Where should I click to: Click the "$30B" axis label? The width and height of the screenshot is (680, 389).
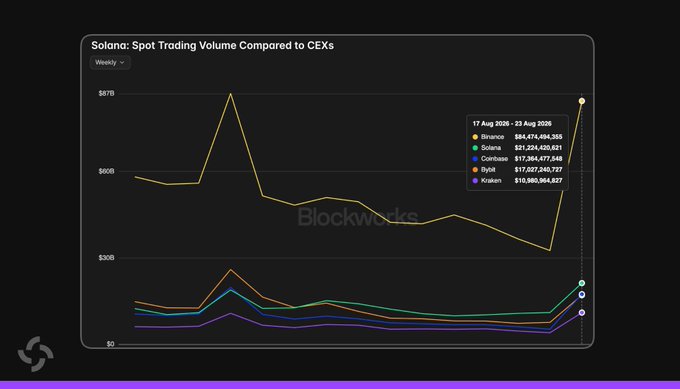tap(106, 258)
